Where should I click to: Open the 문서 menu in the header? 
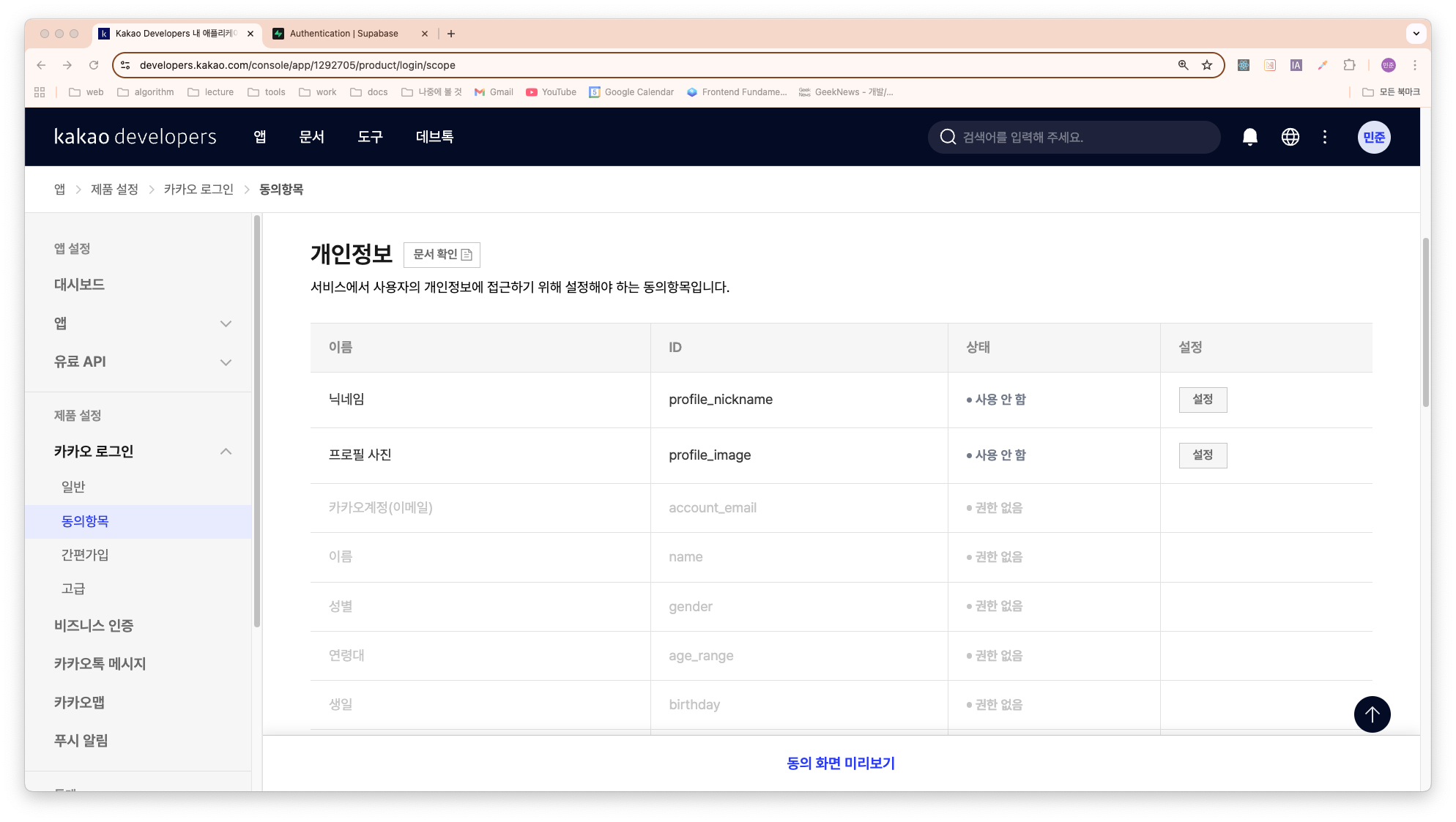coord(311,137)
